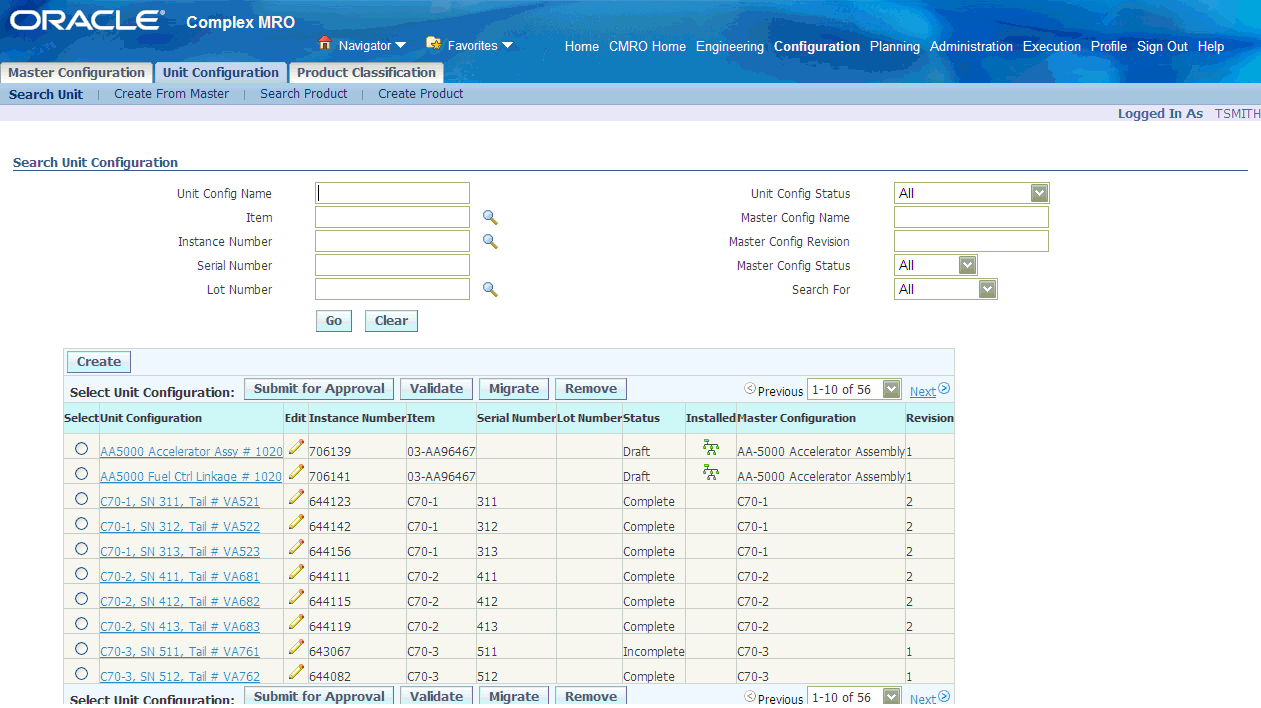Click the Go search button
This screenshot has width=1261, height=708.
(334, 321)
